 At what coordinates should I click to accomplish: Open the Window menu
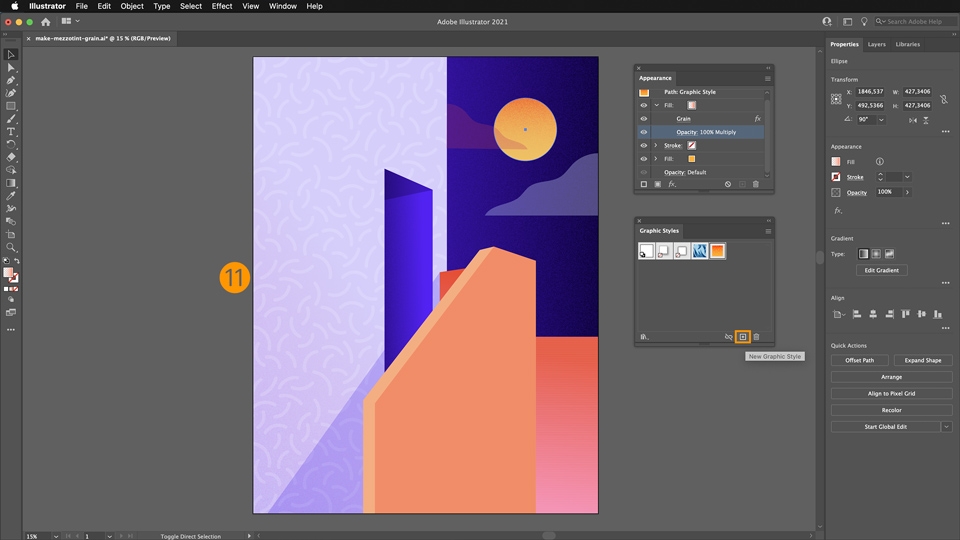(x=282, y=6)
